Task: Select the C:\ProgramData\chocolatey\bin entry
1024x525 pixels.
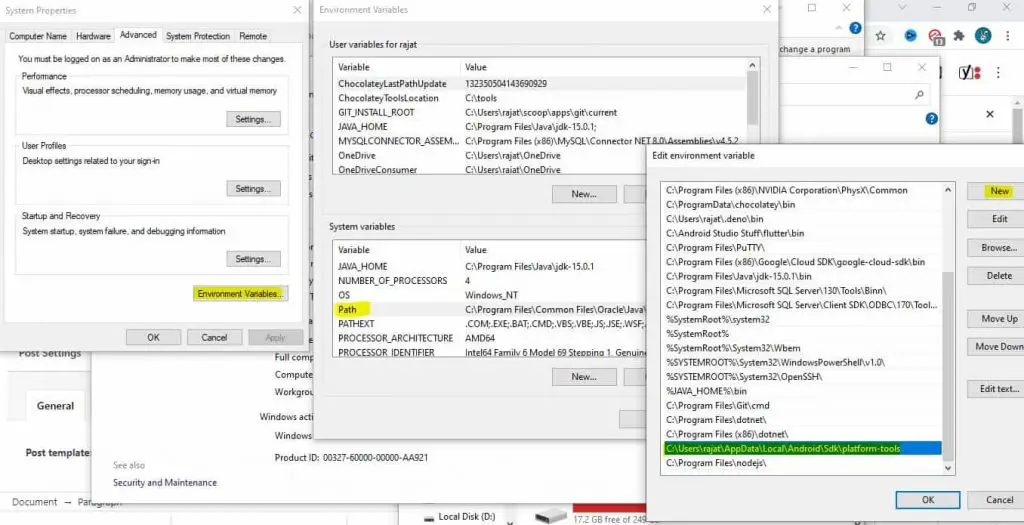Action: point(801,204)
